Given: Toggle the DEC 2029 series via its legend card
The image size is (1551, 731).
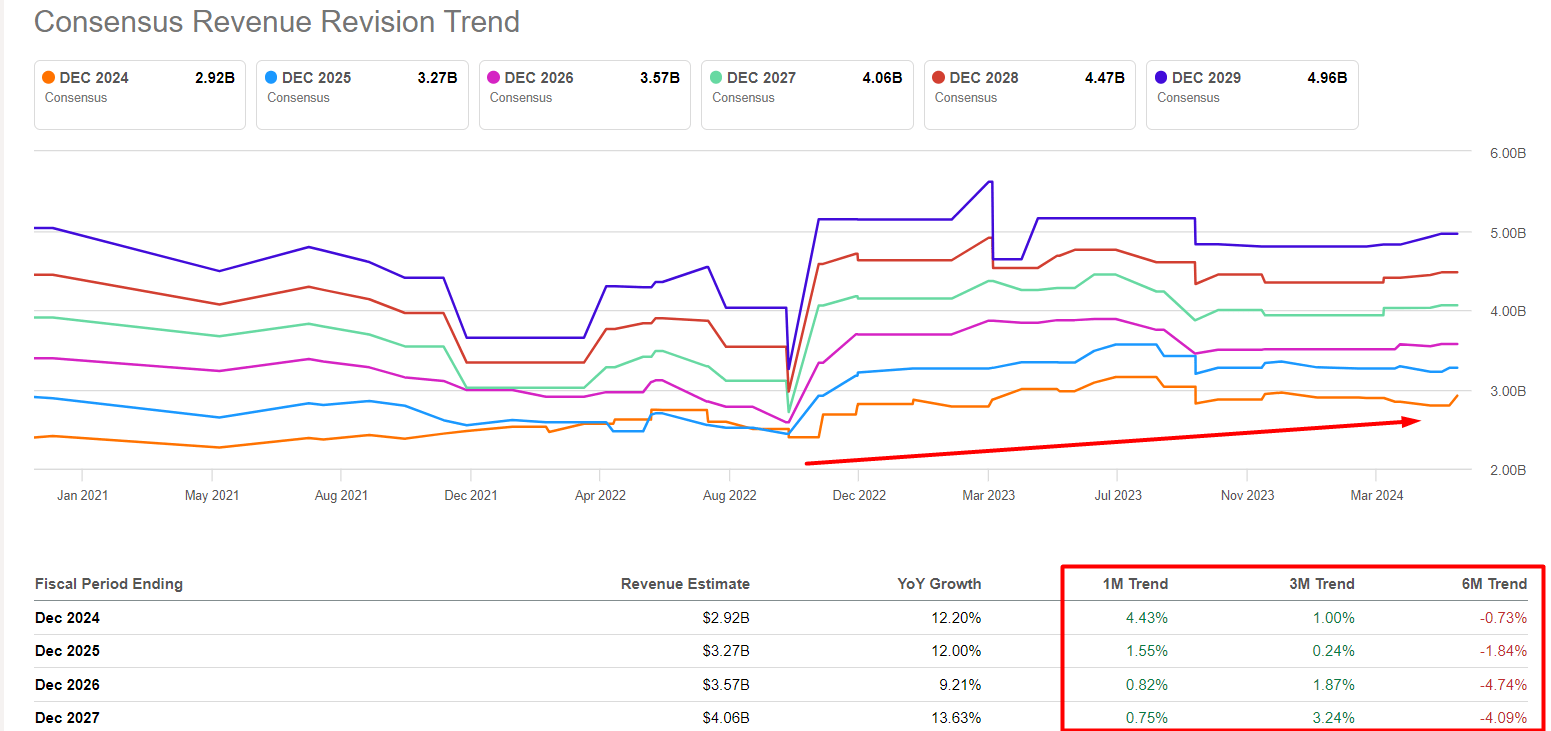Looking at the screenshot, I should click(1252, 95).
